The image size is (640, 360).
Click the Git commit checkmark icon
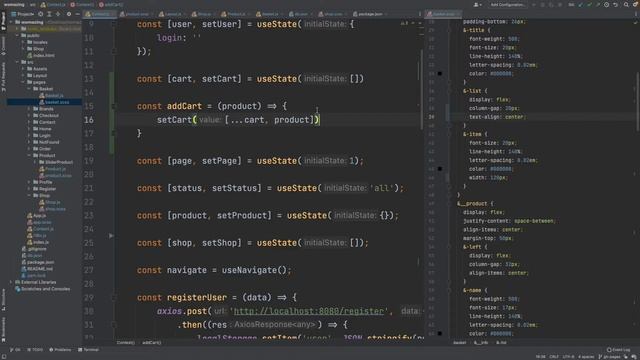click(x=589, y=5)
